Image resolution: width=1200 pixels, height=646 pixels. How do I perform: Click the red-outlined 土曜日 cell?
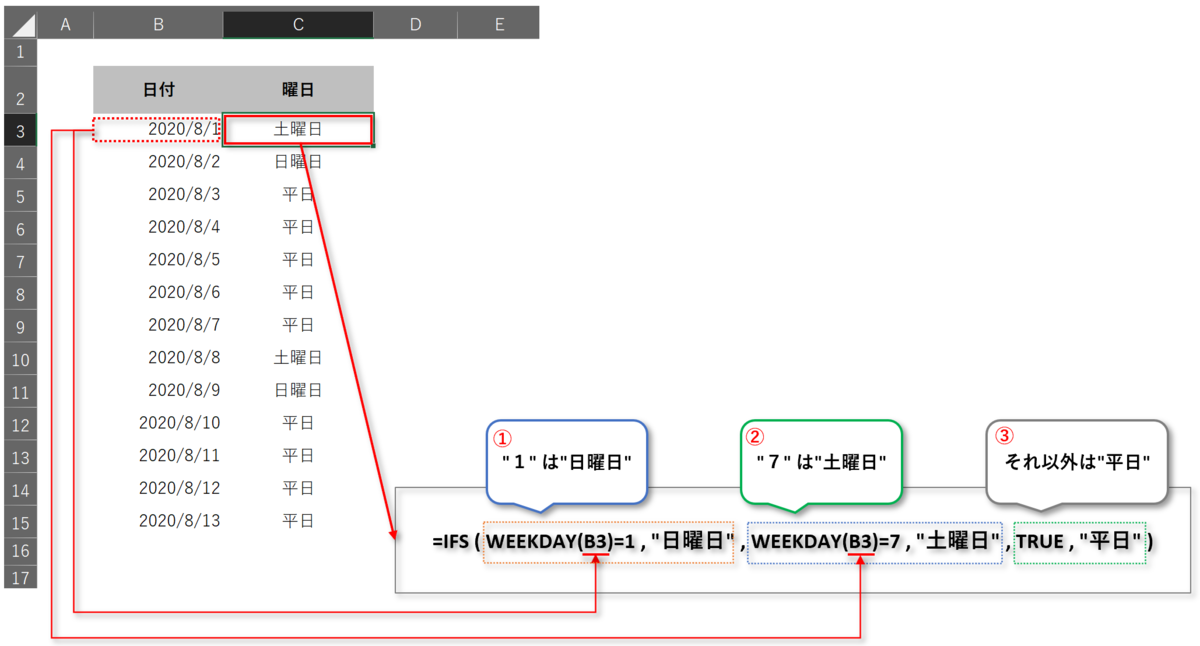click(296, 129)
